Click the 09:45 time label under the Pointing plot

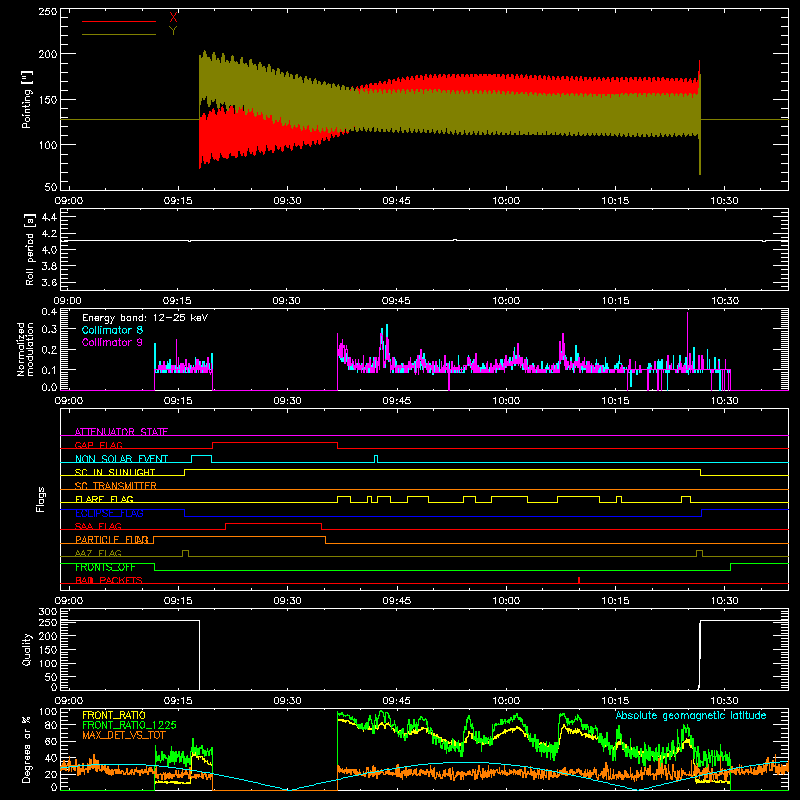pos(396,201)
